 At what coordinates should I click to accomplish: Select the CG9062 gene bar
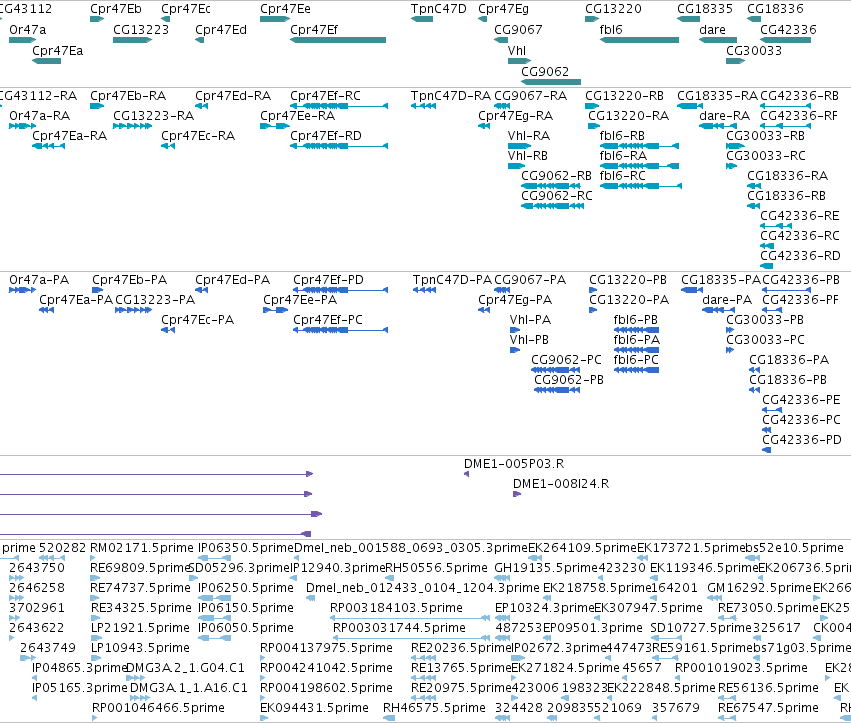point(551,82)
